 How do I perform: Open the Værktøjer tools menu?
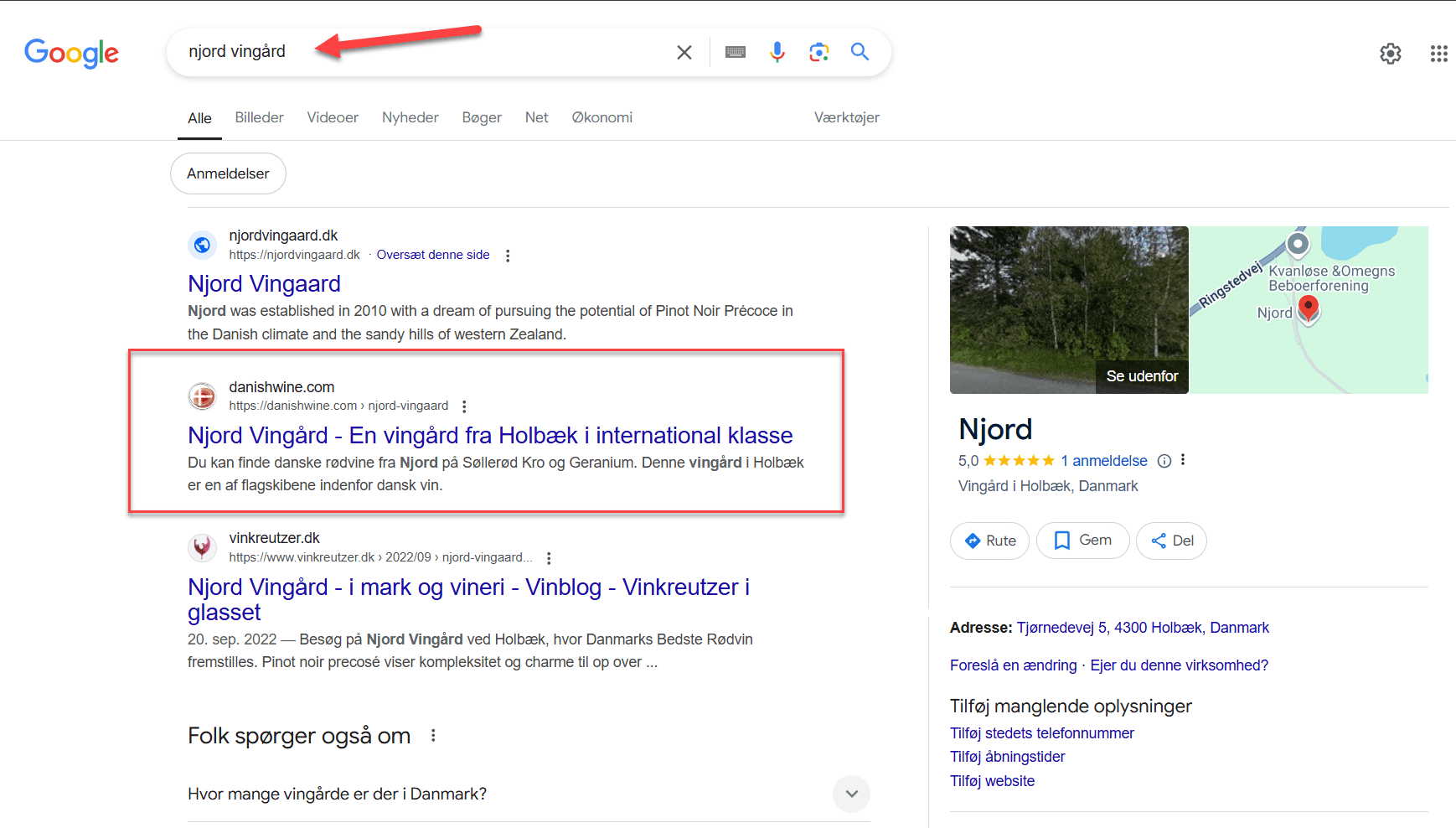[x=846, y=117]
